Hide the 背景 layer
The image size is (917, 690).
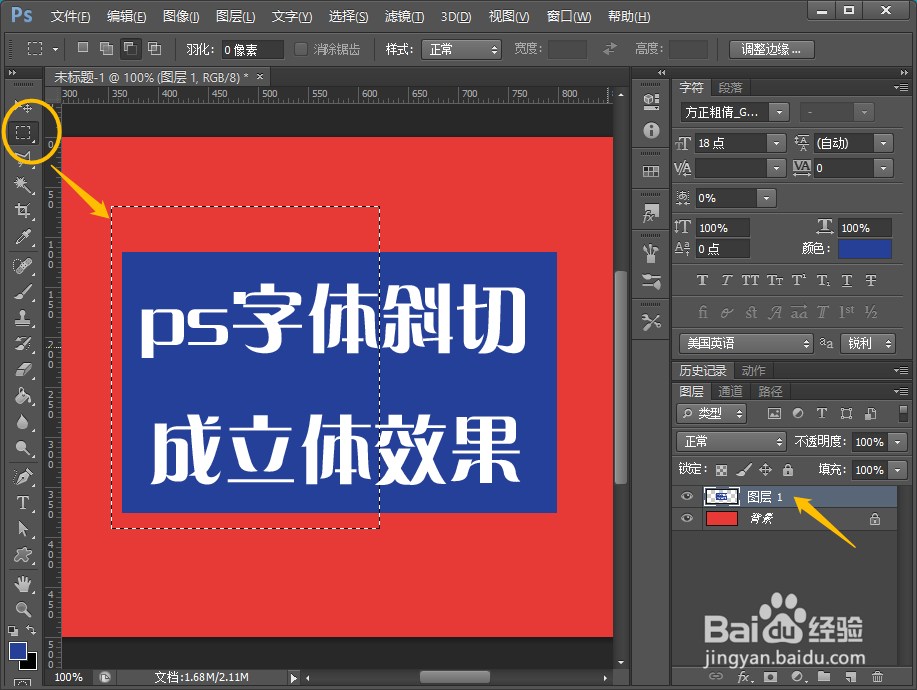[x=686, y=518]
